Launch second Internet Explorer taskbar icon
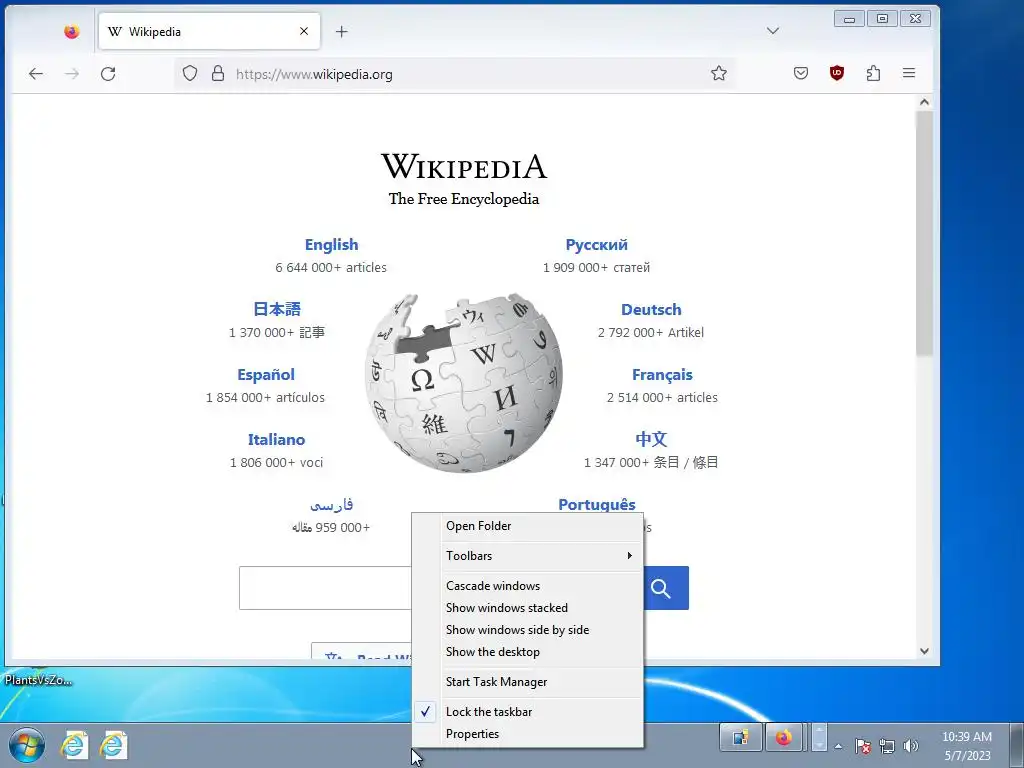 (114, 745)
